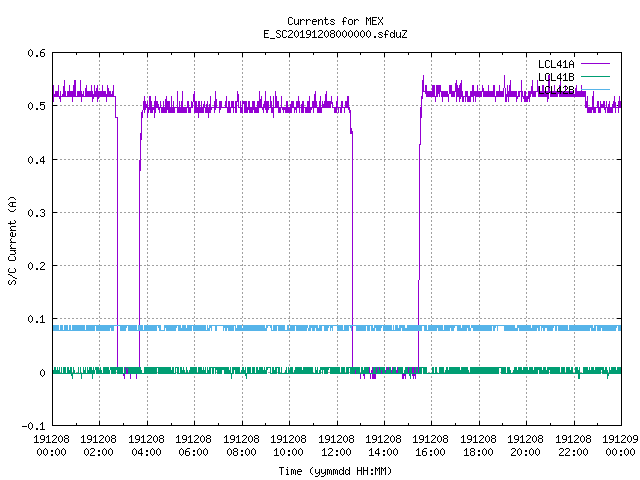640x480 pixels.
Task: Click the LCL41B legend label
Action: click(x=556, y=77)
